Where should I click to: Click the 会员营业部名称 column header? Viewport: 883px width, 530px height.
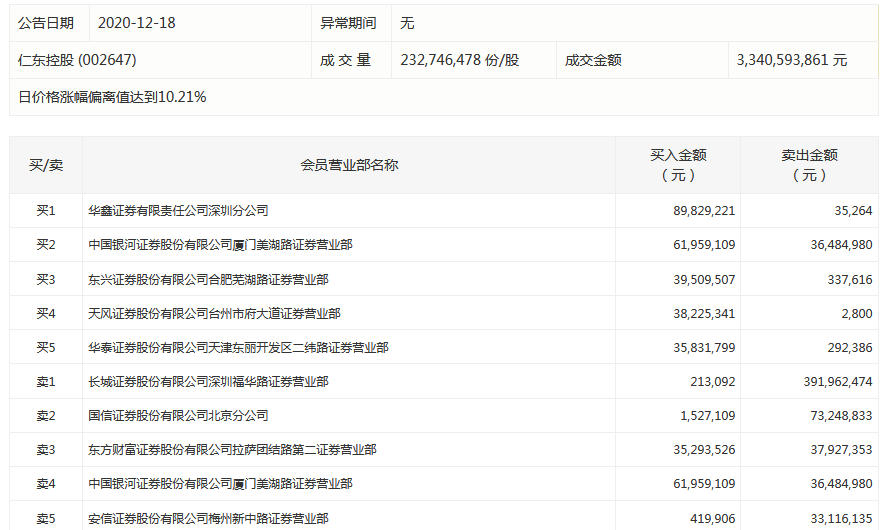tap(349, 165)
